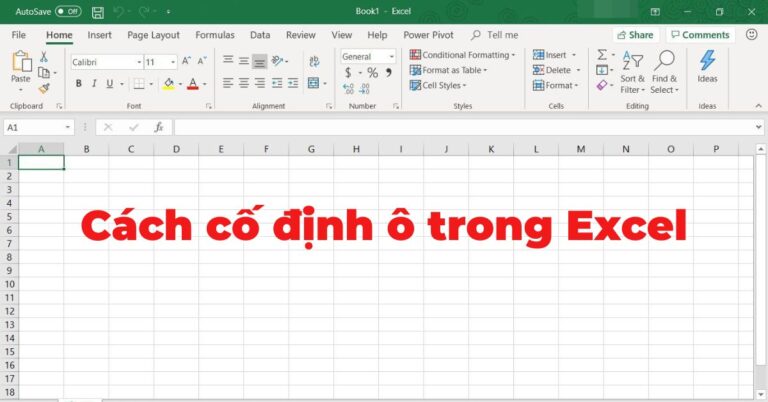
Task: Click the Orientation text angle icon
Action: click(x=278, y=61)
